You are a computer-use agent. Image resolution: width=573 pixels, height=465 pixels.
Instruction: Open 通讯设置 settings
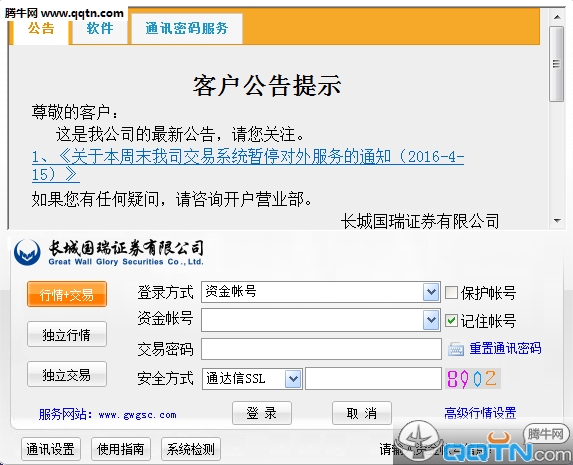tap(50, 449)
